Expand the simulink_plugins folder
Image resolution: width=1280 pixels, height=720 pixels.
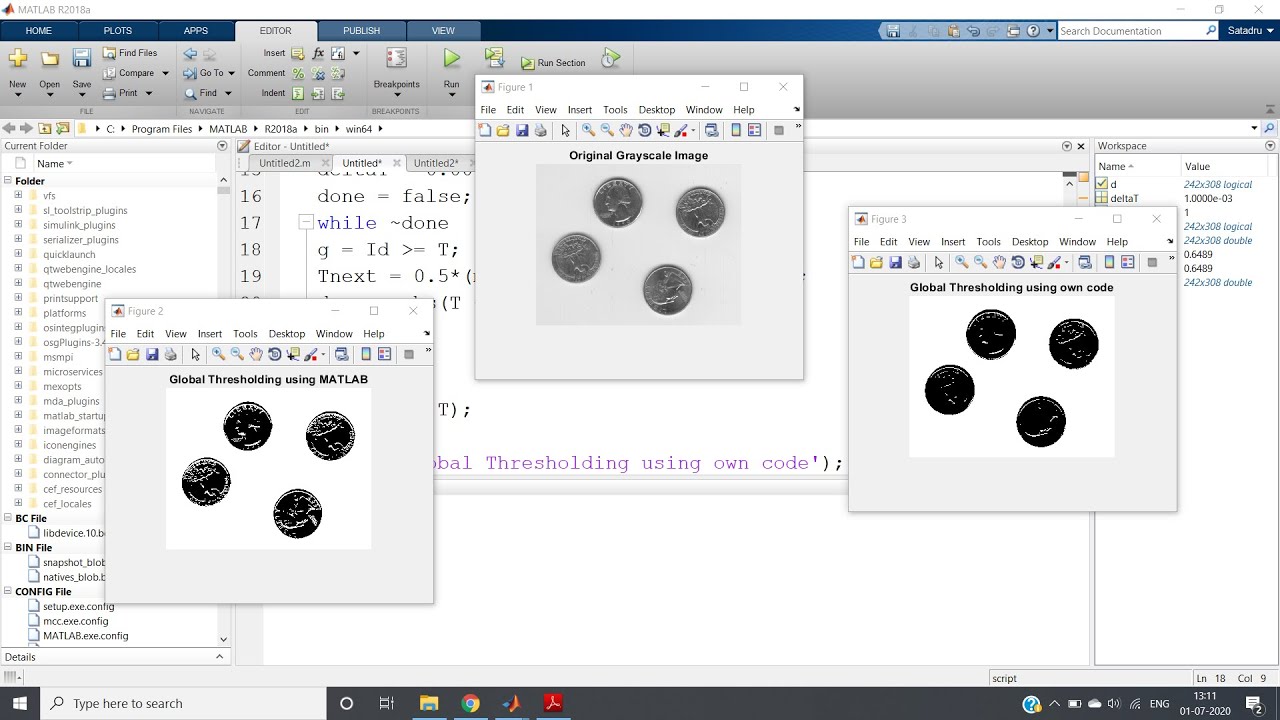(18, 225)
